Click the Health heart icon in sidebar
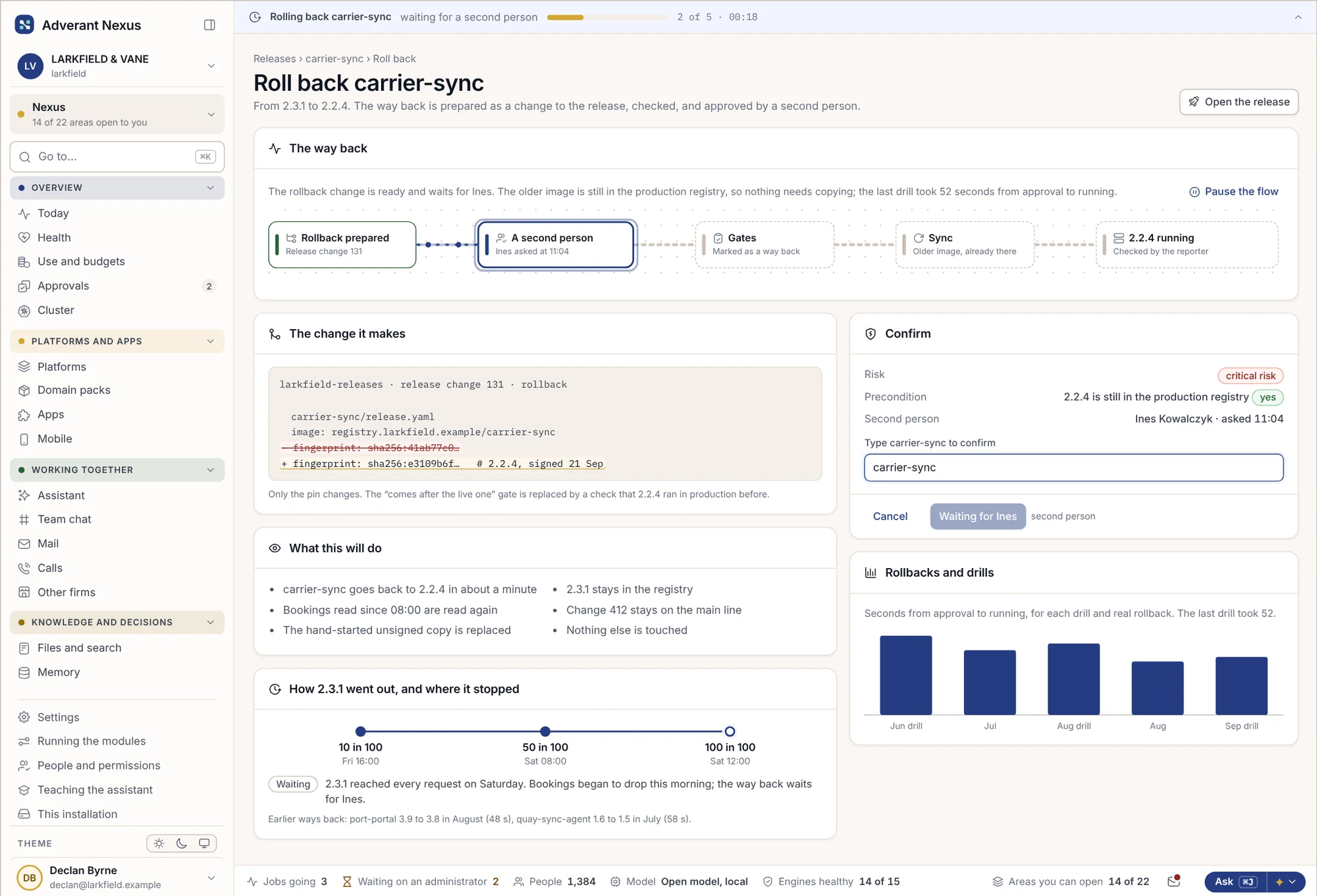The height and width of the screenshot is (896, 1317). coord(24,238)
